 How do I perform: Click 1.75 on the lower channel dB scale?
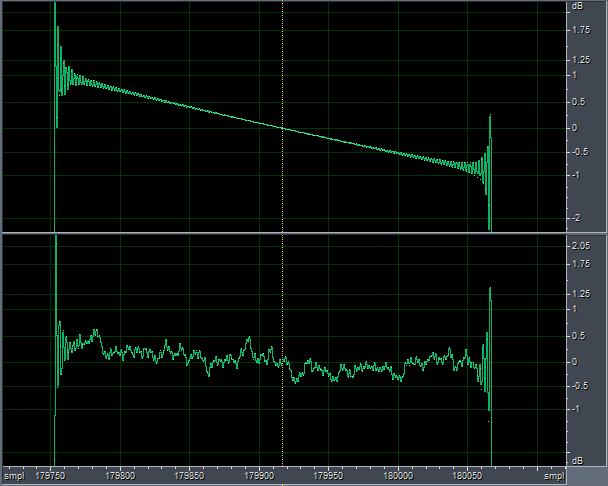tap(581, 264)
